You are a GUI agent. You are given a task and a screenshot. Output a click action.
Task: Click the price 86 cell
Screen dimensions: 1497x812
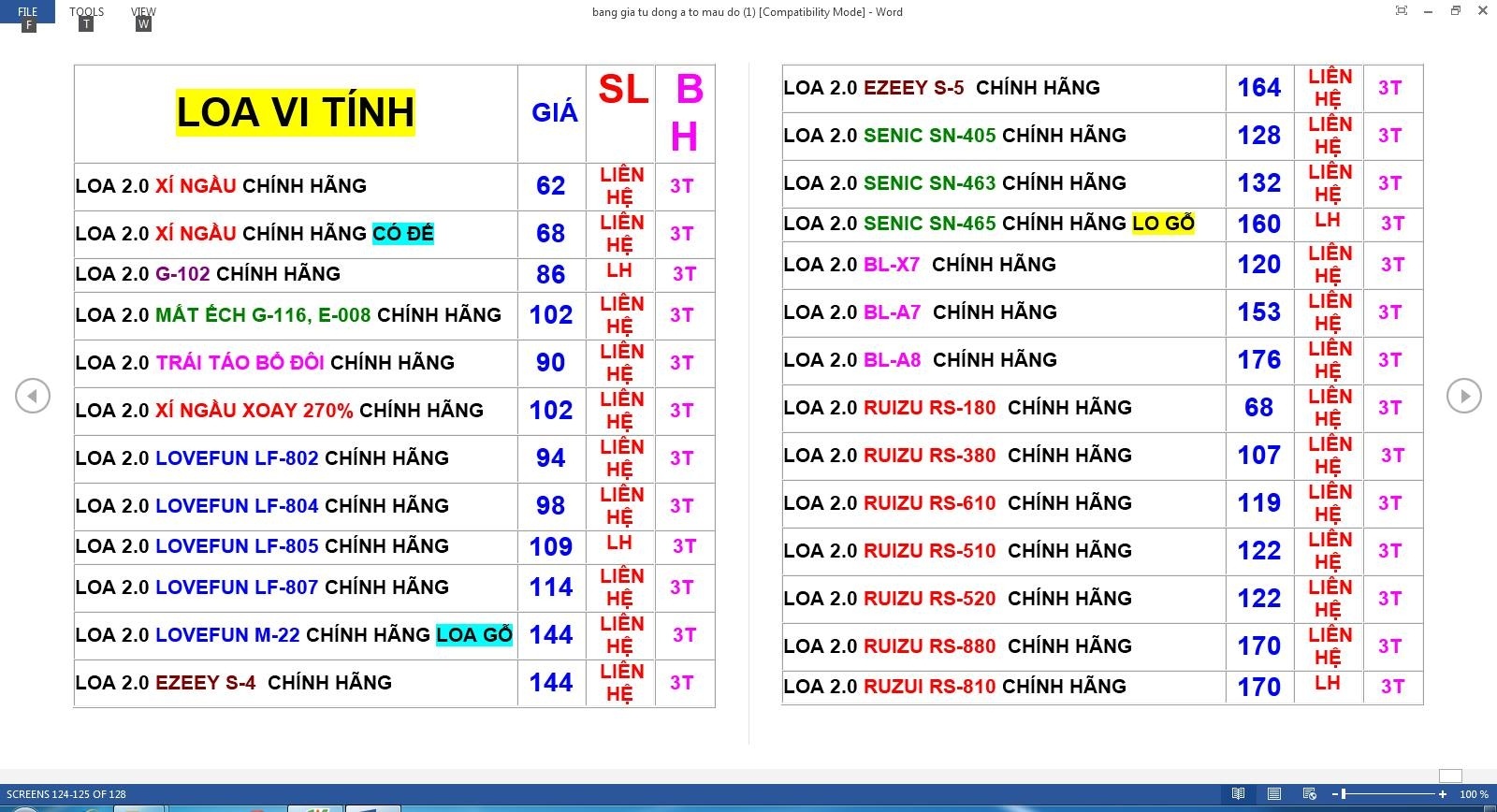pyautogui.click(x=551, y=274)
